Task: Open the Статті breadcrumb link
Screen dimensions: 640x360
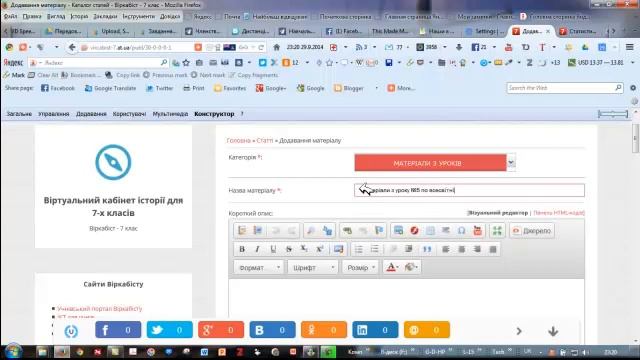Action: point(264,140)
